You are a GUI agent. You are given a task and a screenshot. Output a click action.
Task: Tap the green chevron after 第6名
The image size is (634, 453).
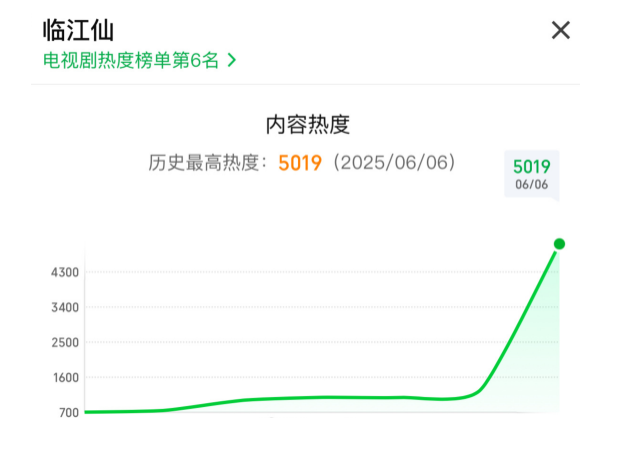pos(231,61)
